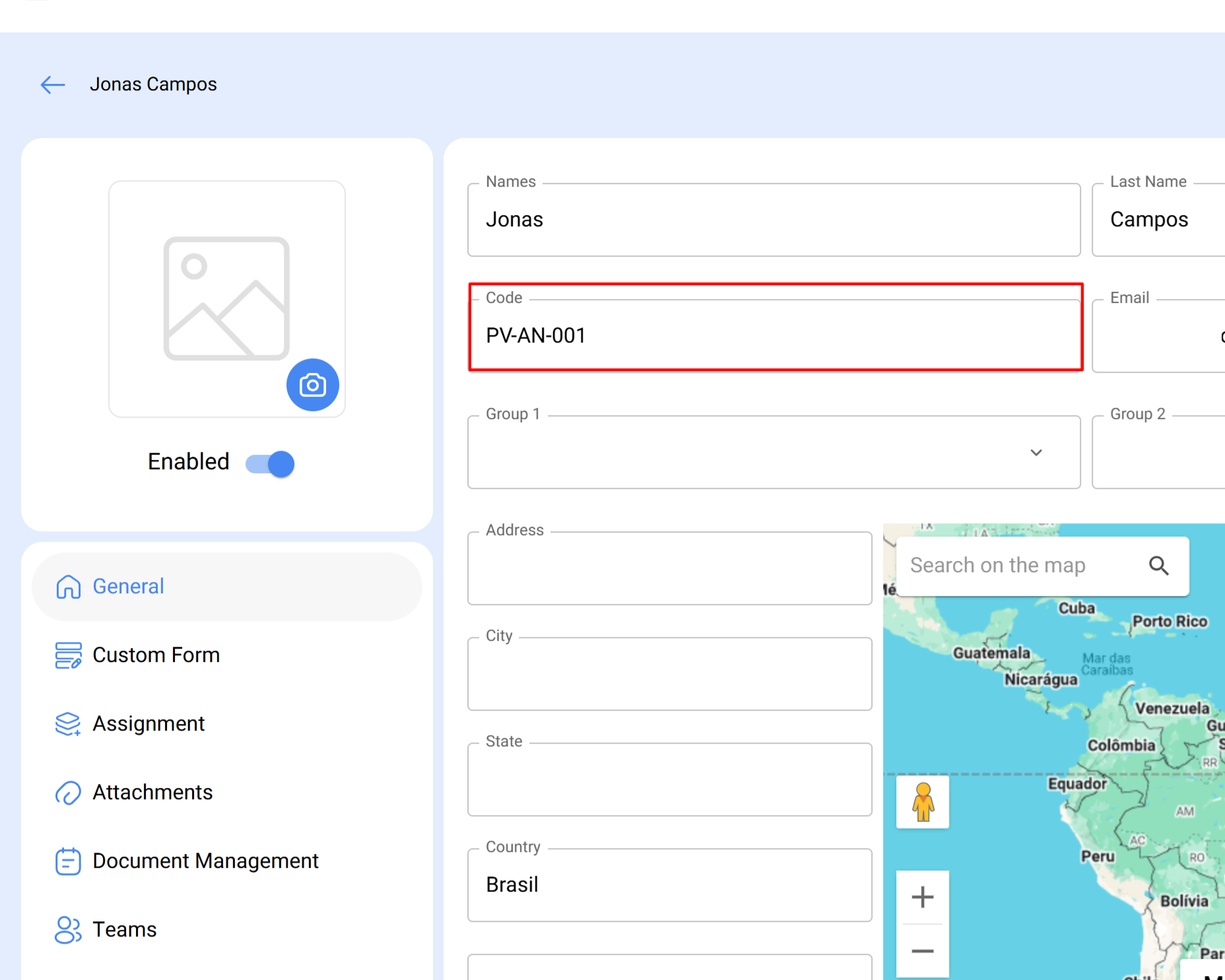
Task: Open the Group 2 dropdown field
Action: 1158,453
